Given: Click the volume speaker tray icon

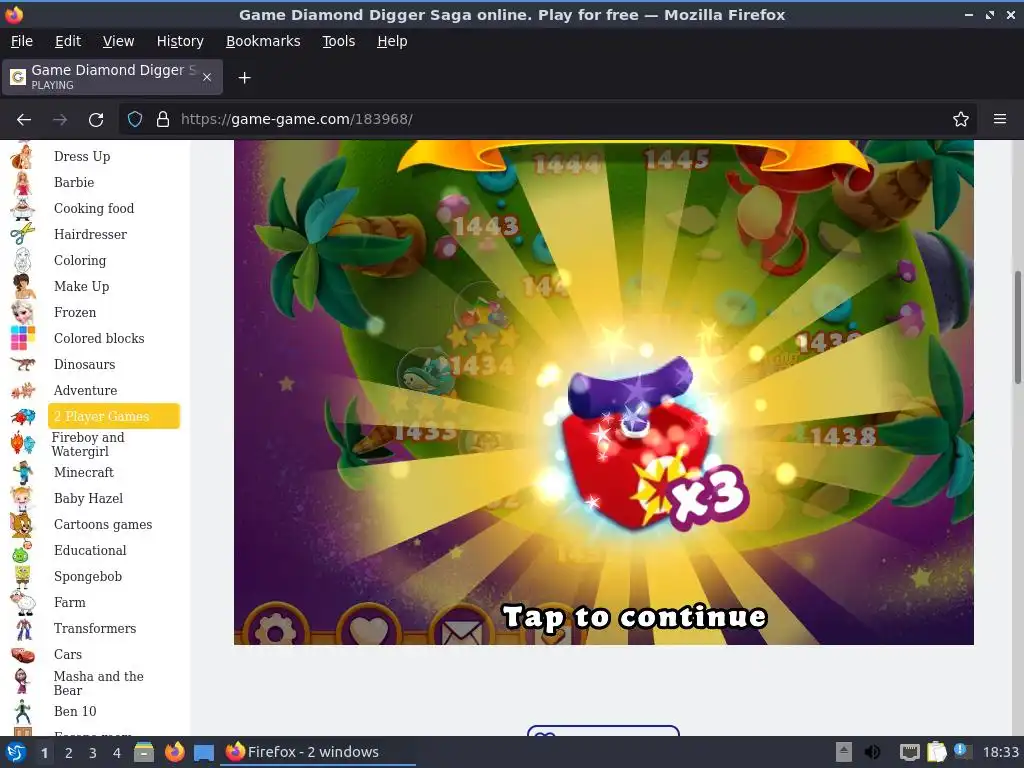Looking at the screenshot, I should point(872,752).
